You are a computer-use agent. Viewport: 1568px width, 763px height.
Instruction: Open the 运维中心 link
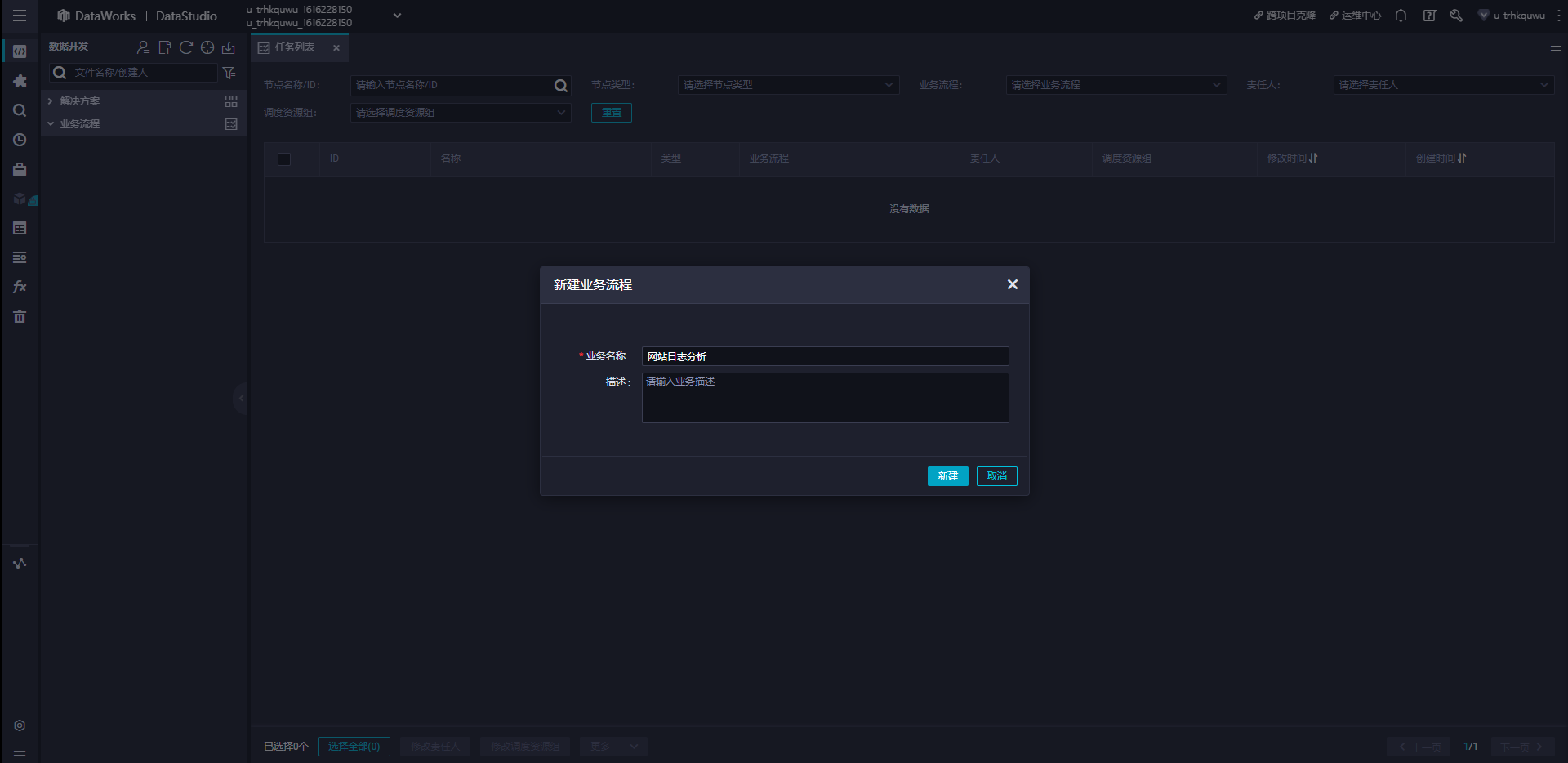tap(1355, 16)
